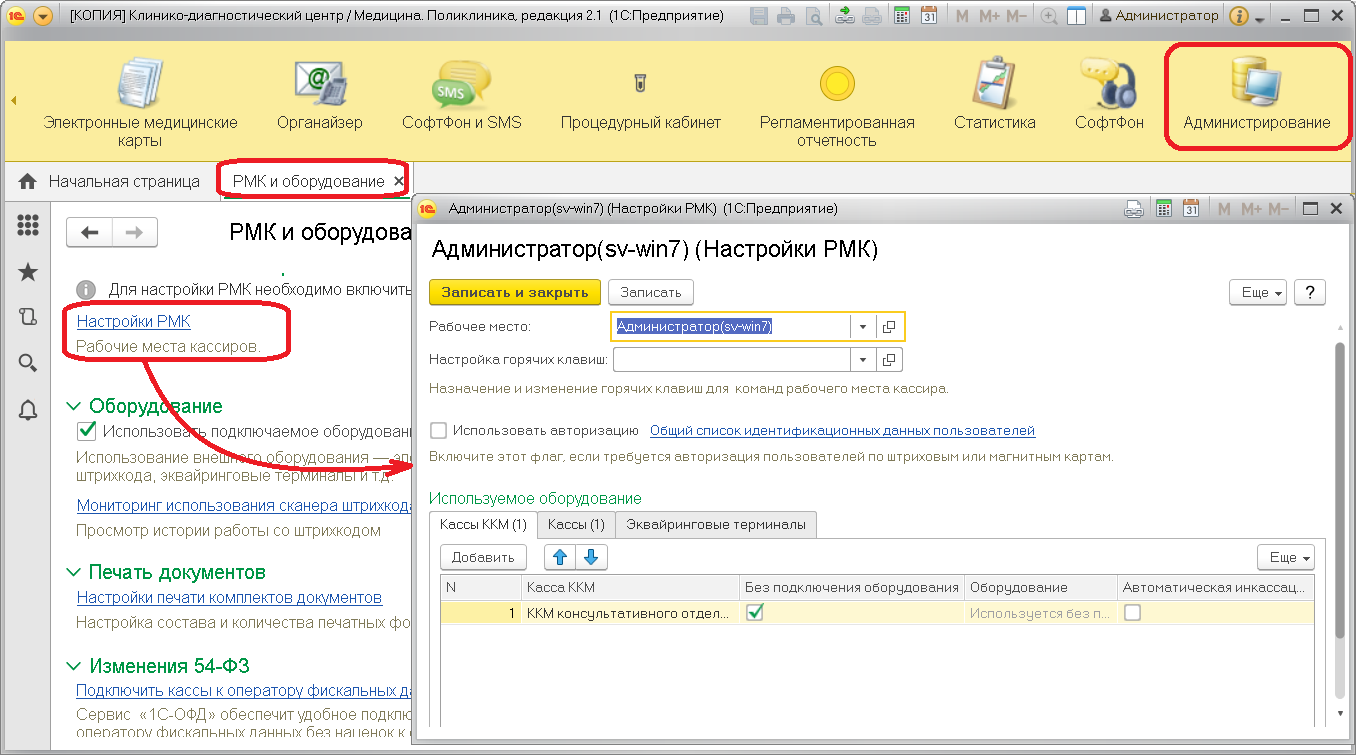1356x755 pixels.
Task: Open Настройки печати комплектов документов link
Action: 229,597
